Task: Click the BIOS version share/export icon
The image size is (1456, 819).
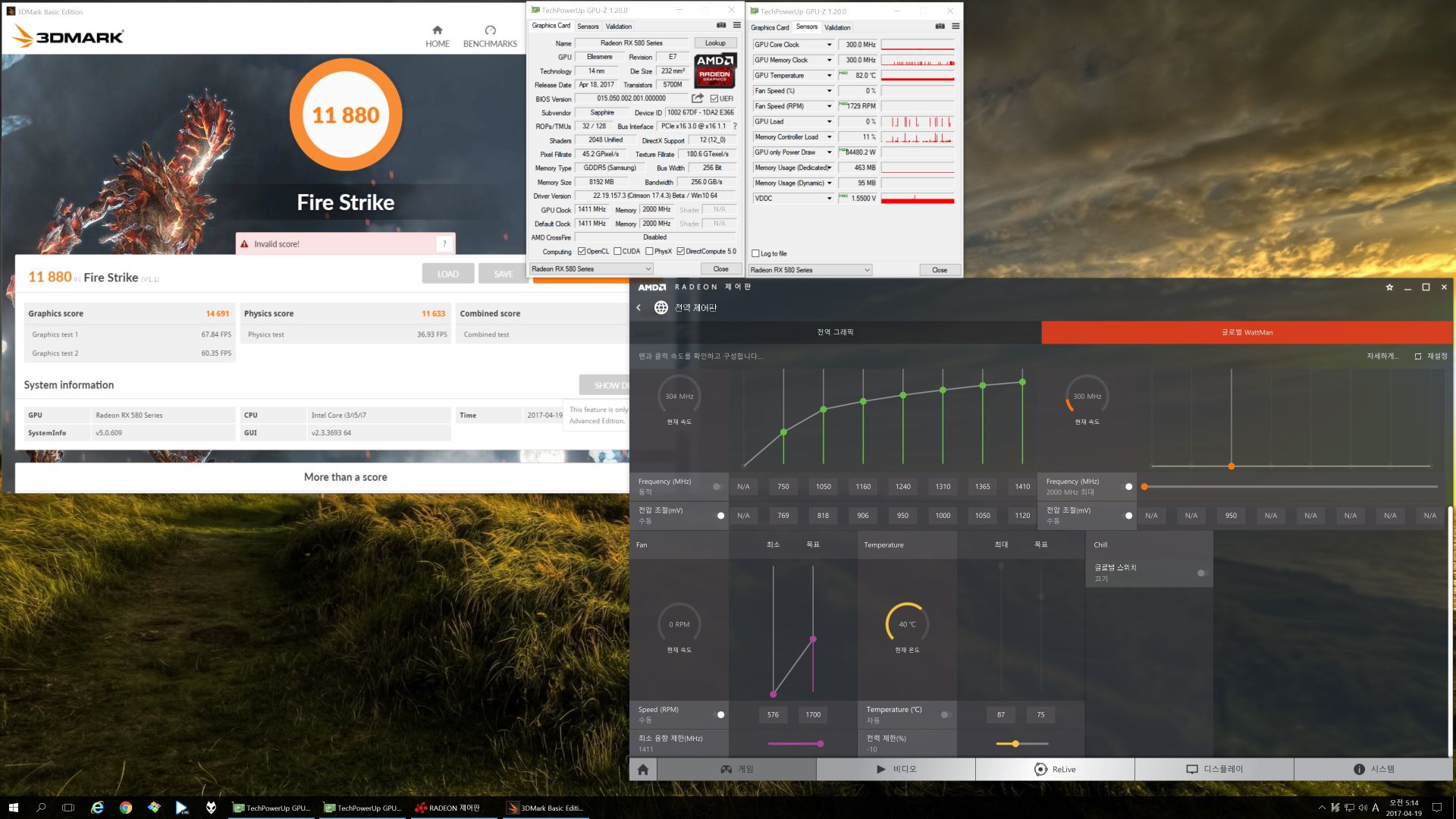Action: (x=698, y=99)
